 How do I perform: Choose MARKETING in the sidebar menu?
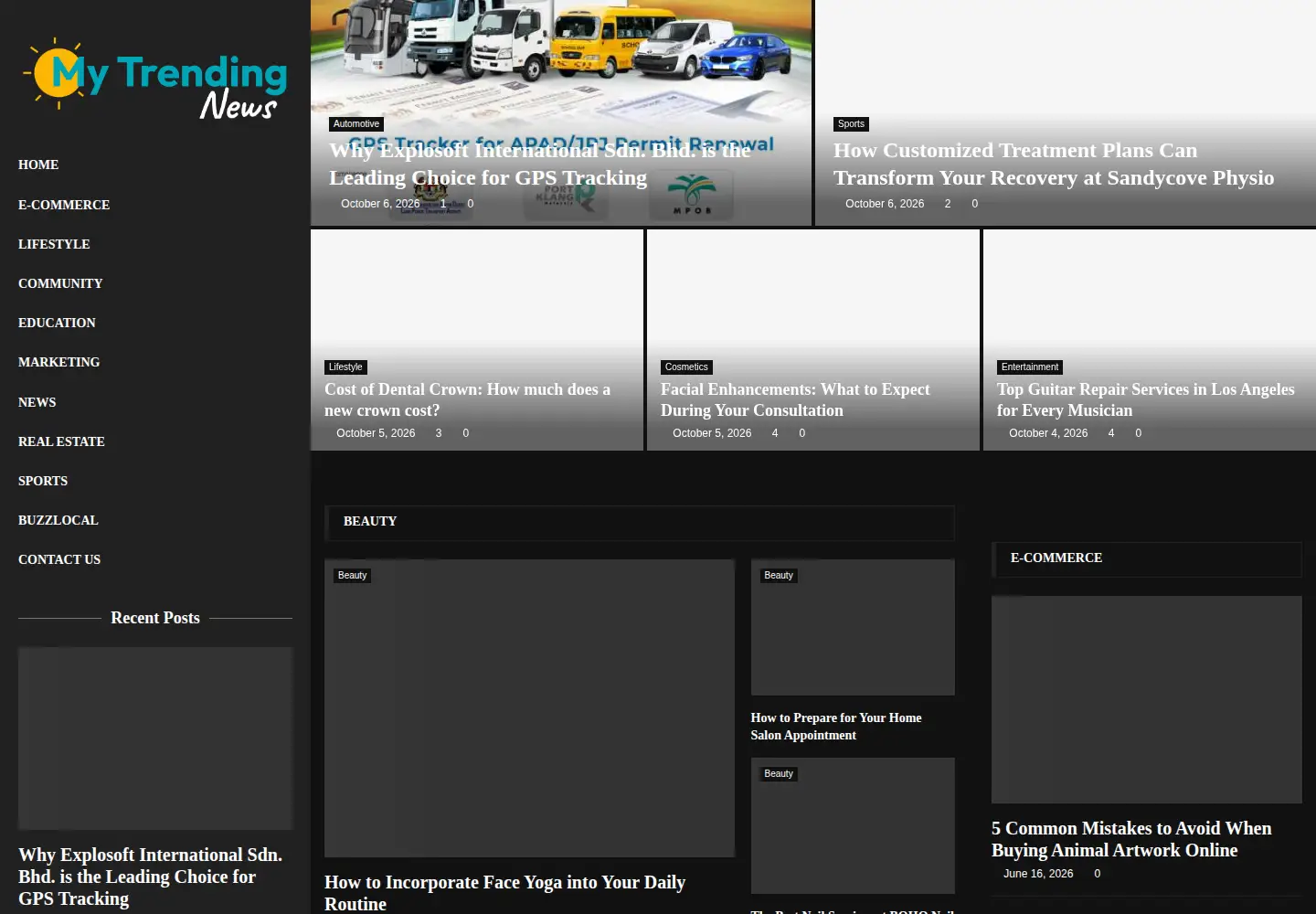[59, 362]
